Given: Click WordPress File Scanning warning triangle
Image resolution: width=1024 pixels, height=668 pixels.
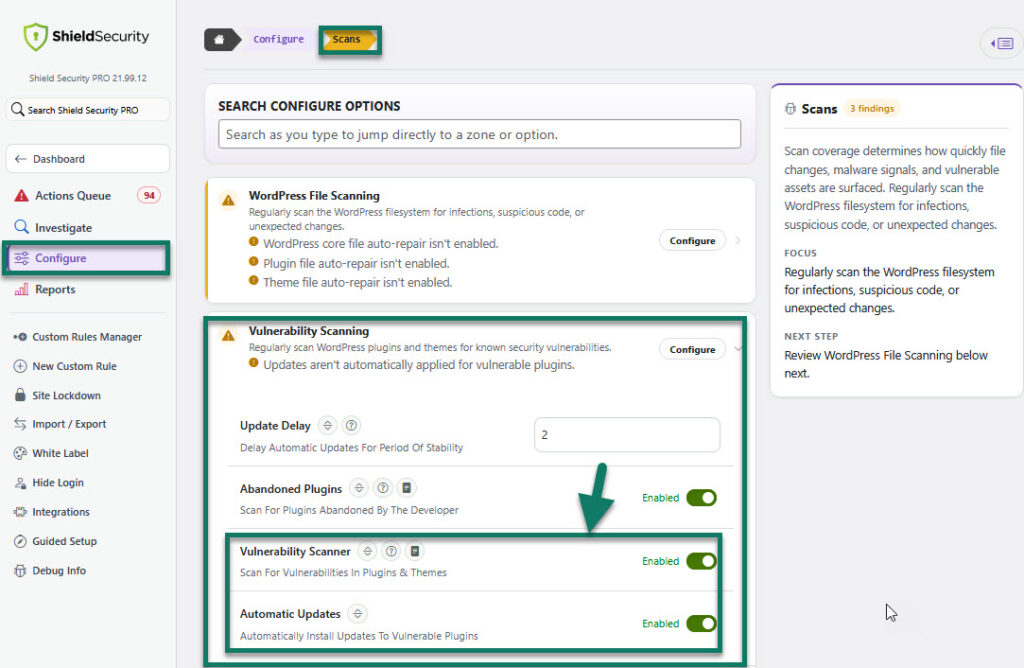Looking at the screenshot, I should coord(228,200).
